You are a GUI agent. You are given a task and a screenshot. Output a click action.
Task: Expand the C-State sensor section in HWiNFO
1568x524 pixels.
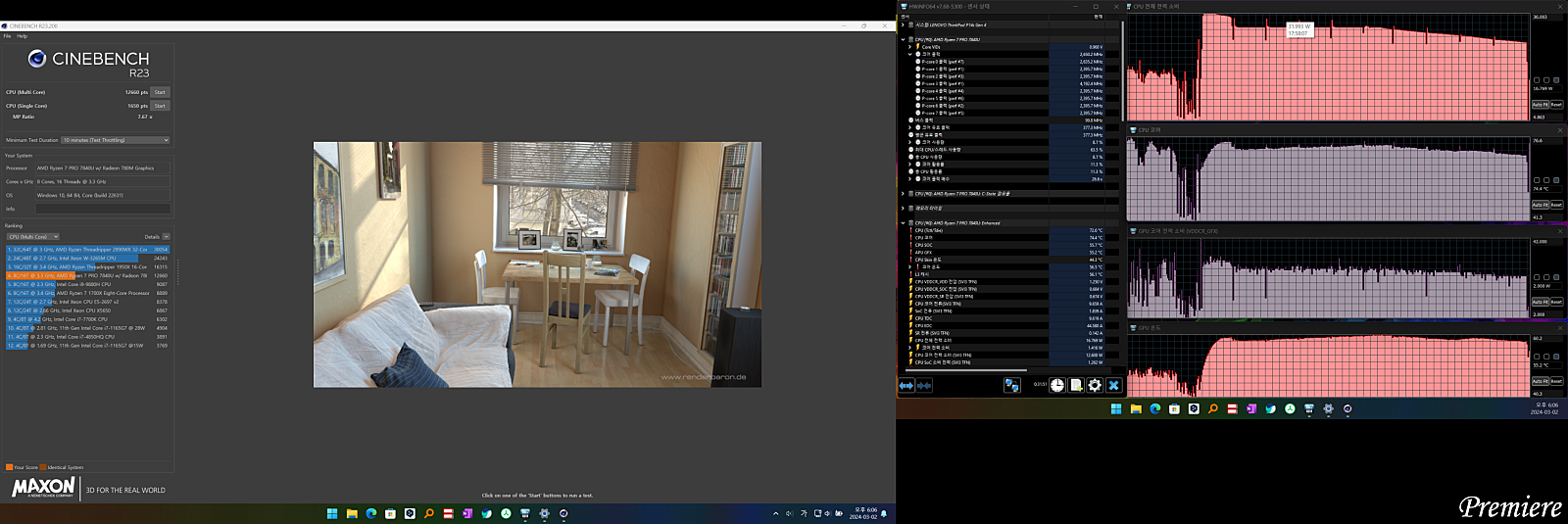903,194
